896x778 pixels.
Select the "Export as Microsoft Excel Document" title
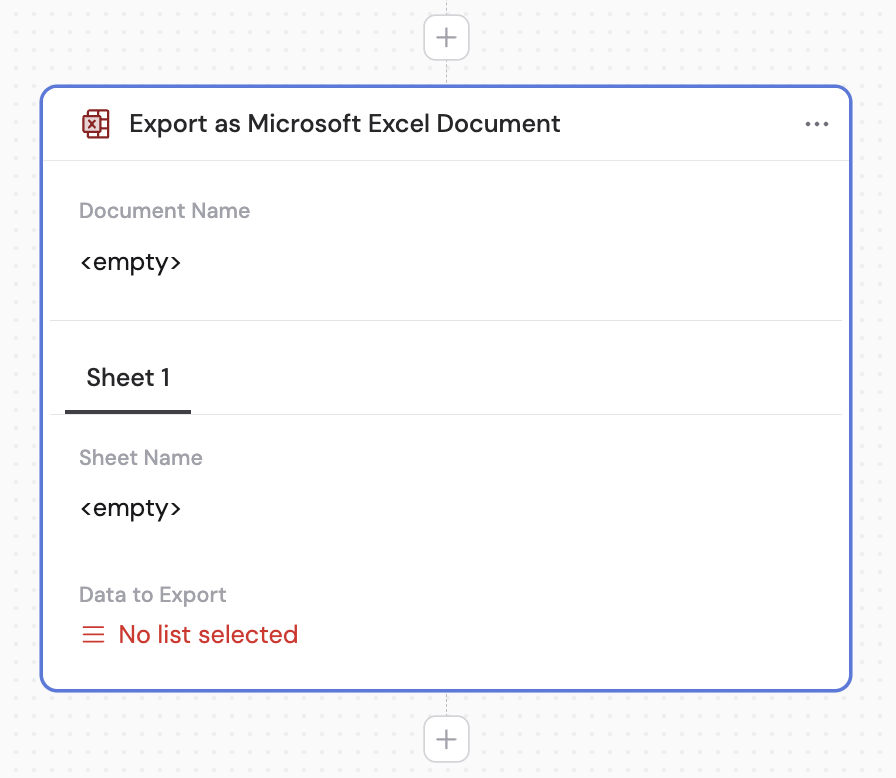(344, 123)
